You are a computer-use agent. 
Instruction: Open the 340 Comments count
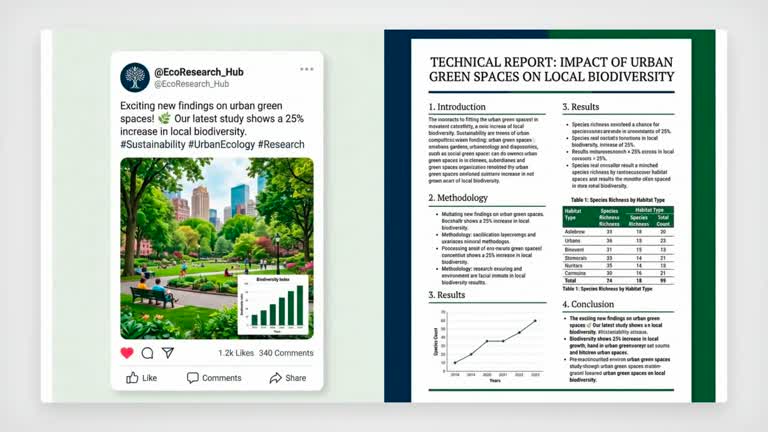286,353
